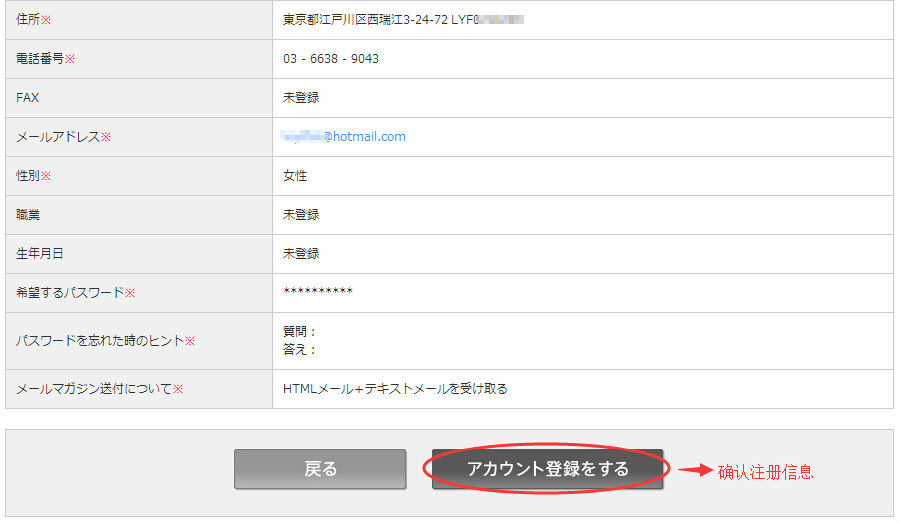Click the phone number 03 - 6638 - 9043

(x=331, y=59)
